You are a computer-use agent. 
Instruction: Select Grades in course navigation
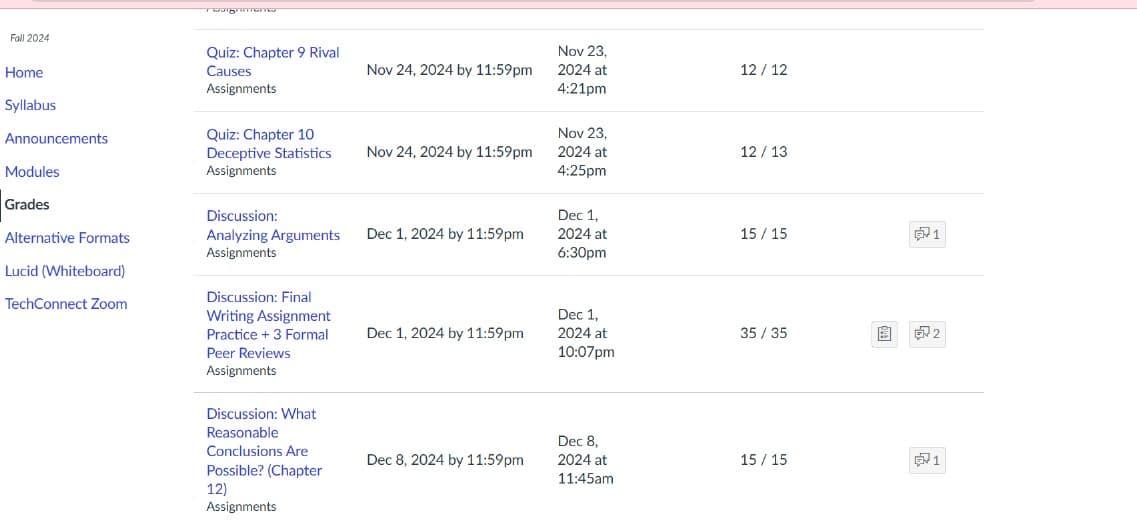[27, 205]
